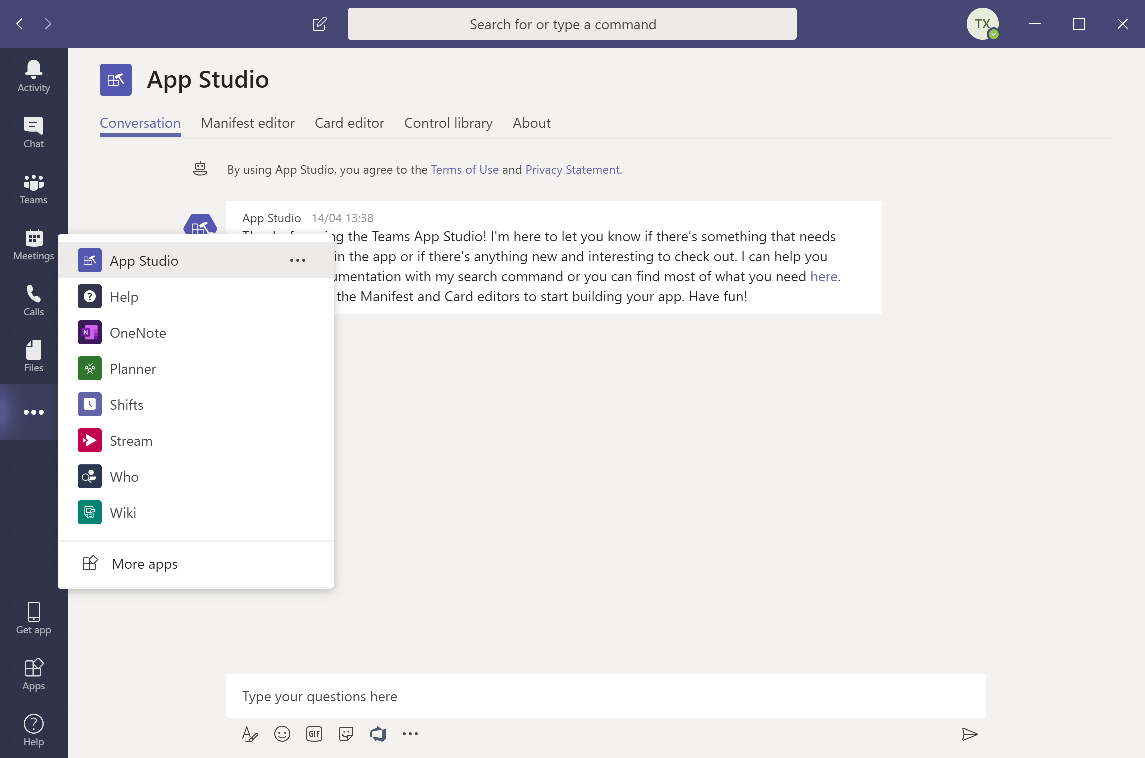Open Calls phone icon

coord(34,300)
